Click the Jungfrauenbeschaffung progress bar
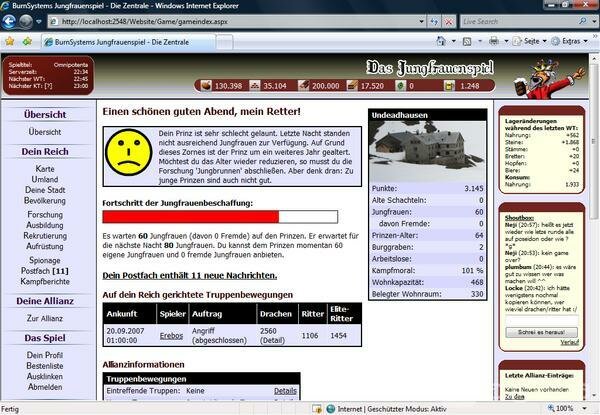This screenshot has width=600, height=415. tap(220, 216)
